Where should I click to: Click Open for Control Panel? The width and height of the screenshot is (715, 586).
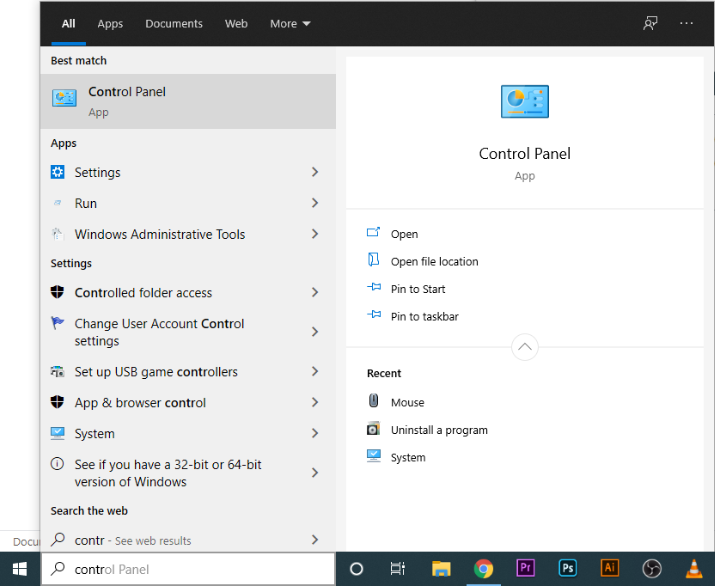404,234
